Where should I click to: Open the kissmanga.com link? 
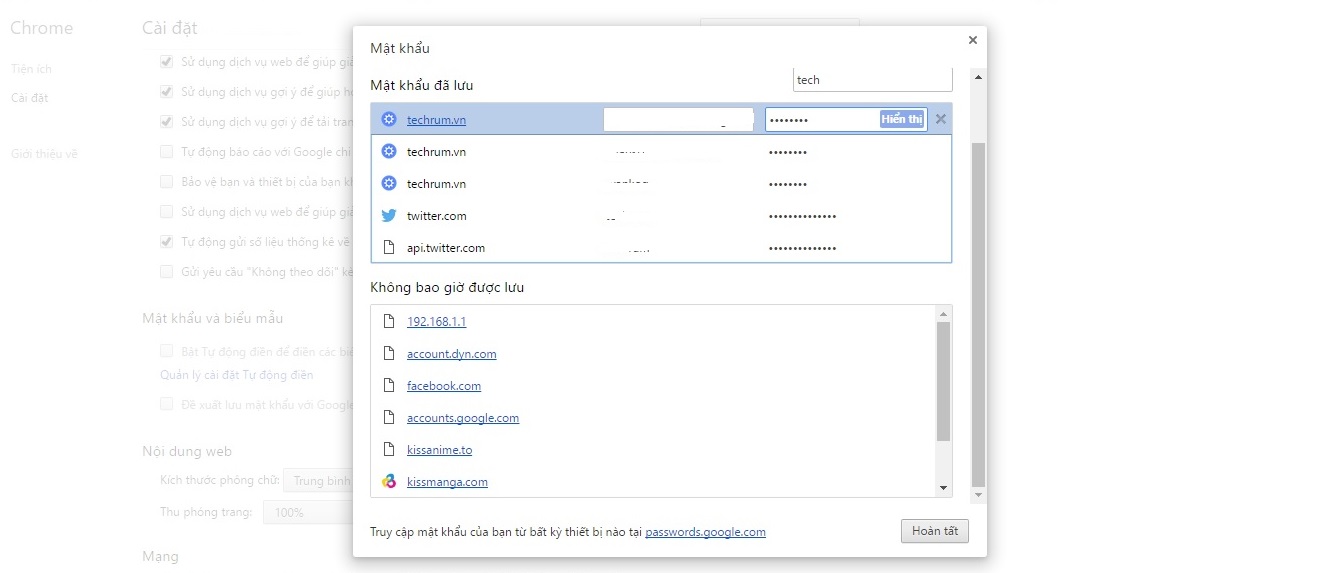click(x=447, y=482)
